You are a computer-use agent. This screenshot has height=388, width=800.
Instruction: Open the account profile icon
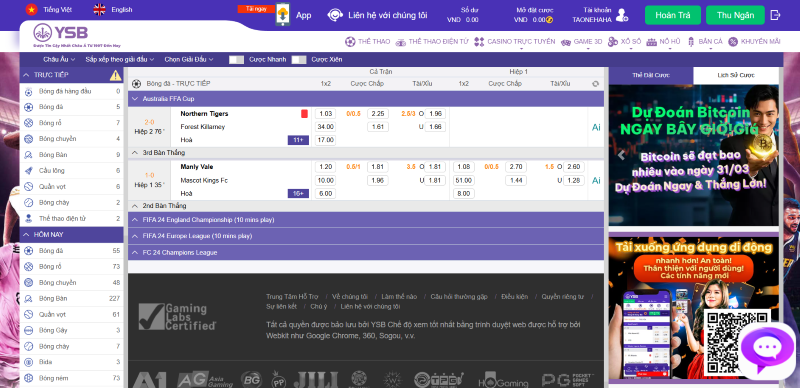click(621, 15)
